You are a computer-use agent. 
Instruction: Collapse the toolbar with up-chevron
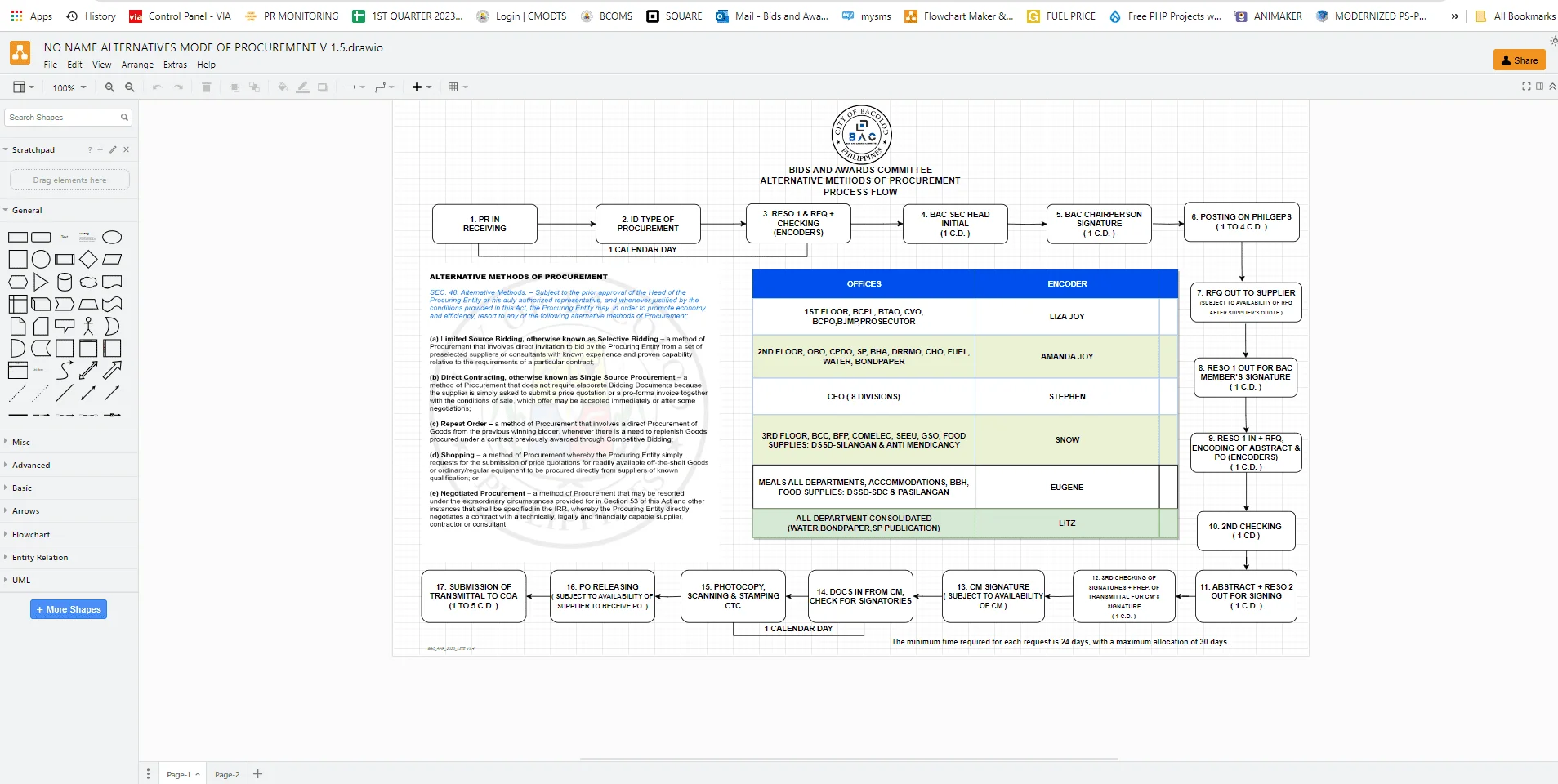pyautogui.click(x=1552, y=87)
